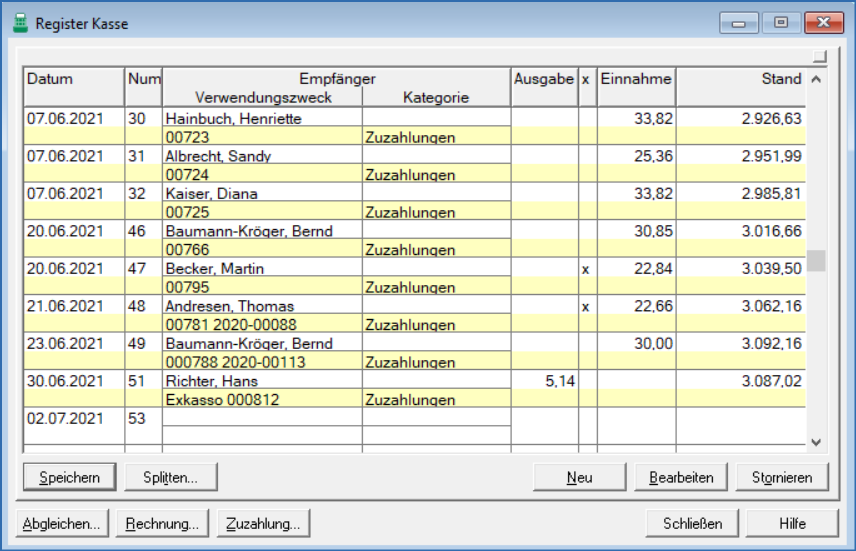Open the Abgleichen... dialog

coord(62,524)
